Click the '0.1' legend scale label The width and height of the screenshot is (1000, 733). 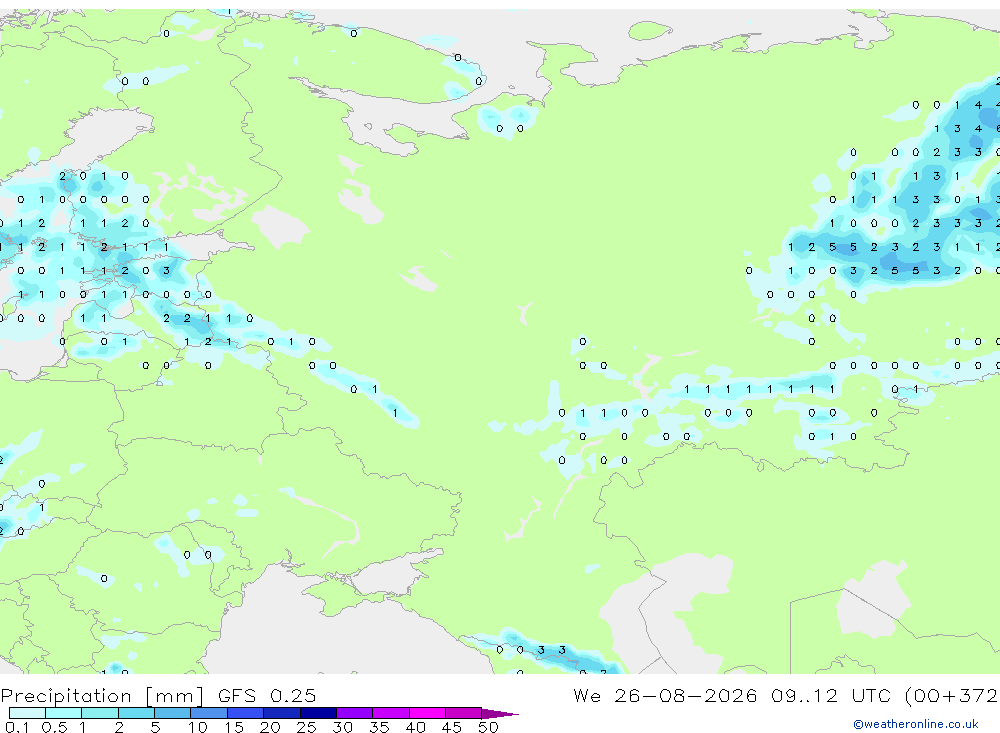[17, 727]
